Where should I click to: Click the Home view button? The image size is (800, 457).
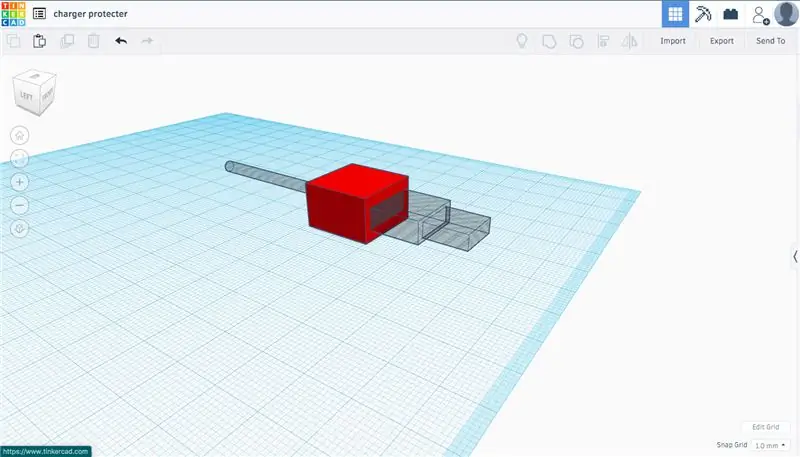(19, 135)
